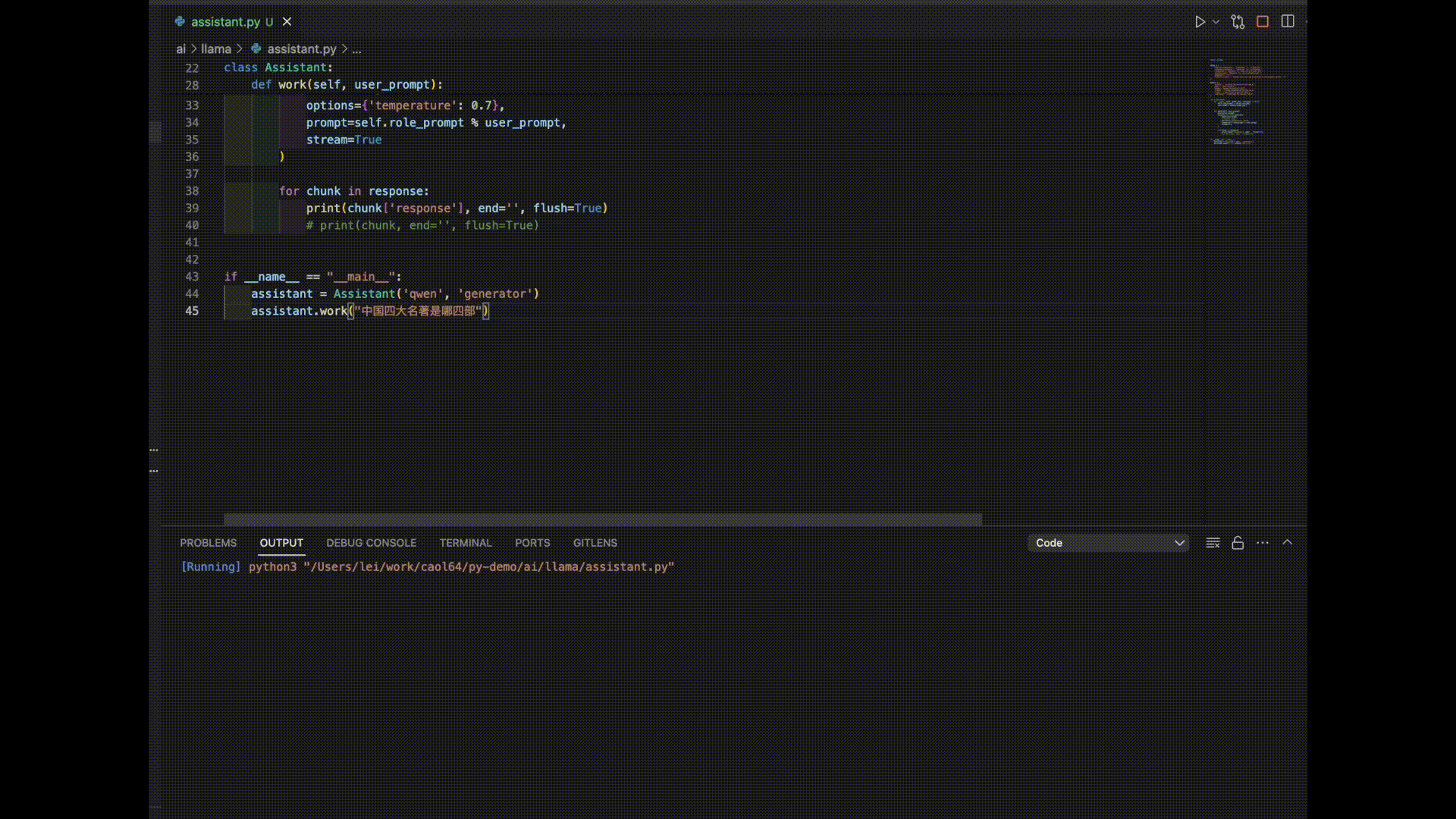
Task: Switch to the TERMINAL tab
Action: [x=466, y=543]
